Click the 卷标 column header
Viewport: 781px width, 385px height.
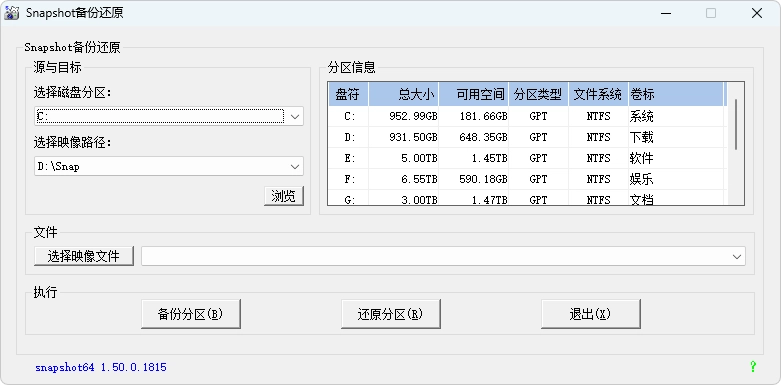(x=675, y=94)
